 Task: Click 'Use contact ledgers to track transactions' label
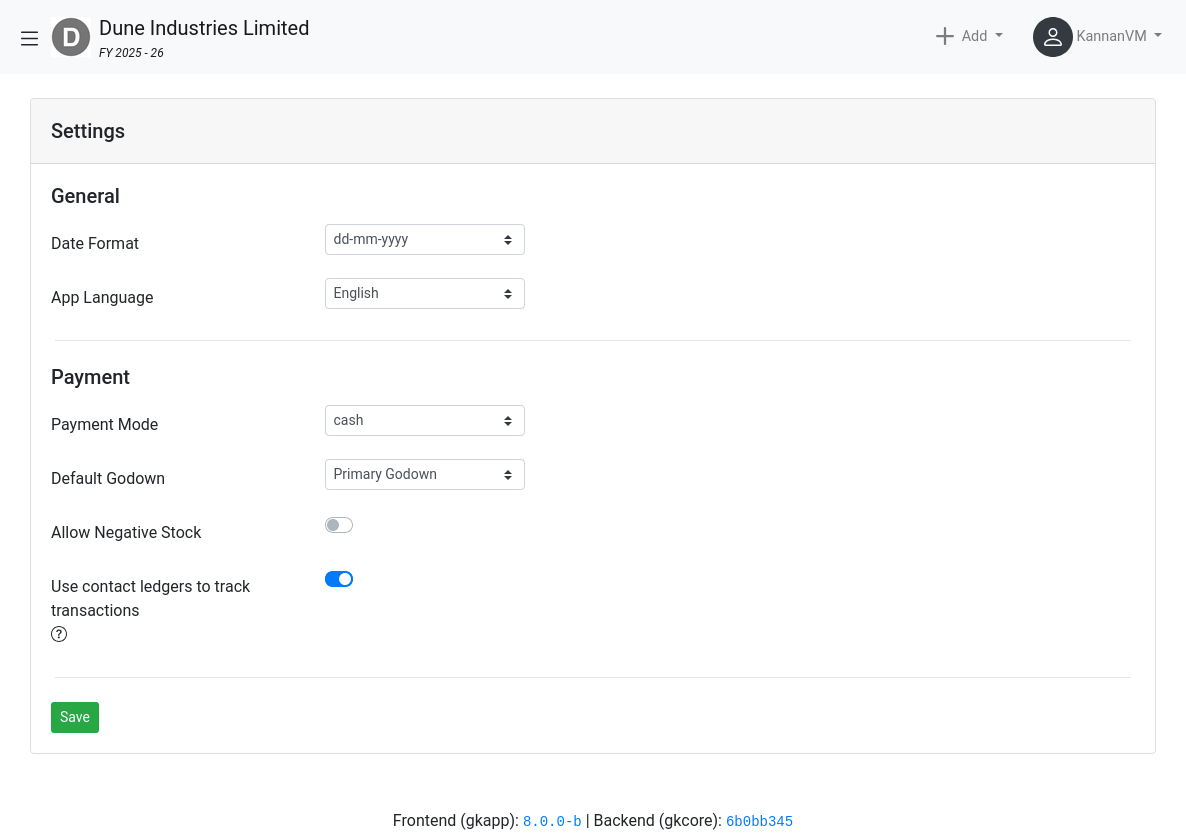[151, 598]
